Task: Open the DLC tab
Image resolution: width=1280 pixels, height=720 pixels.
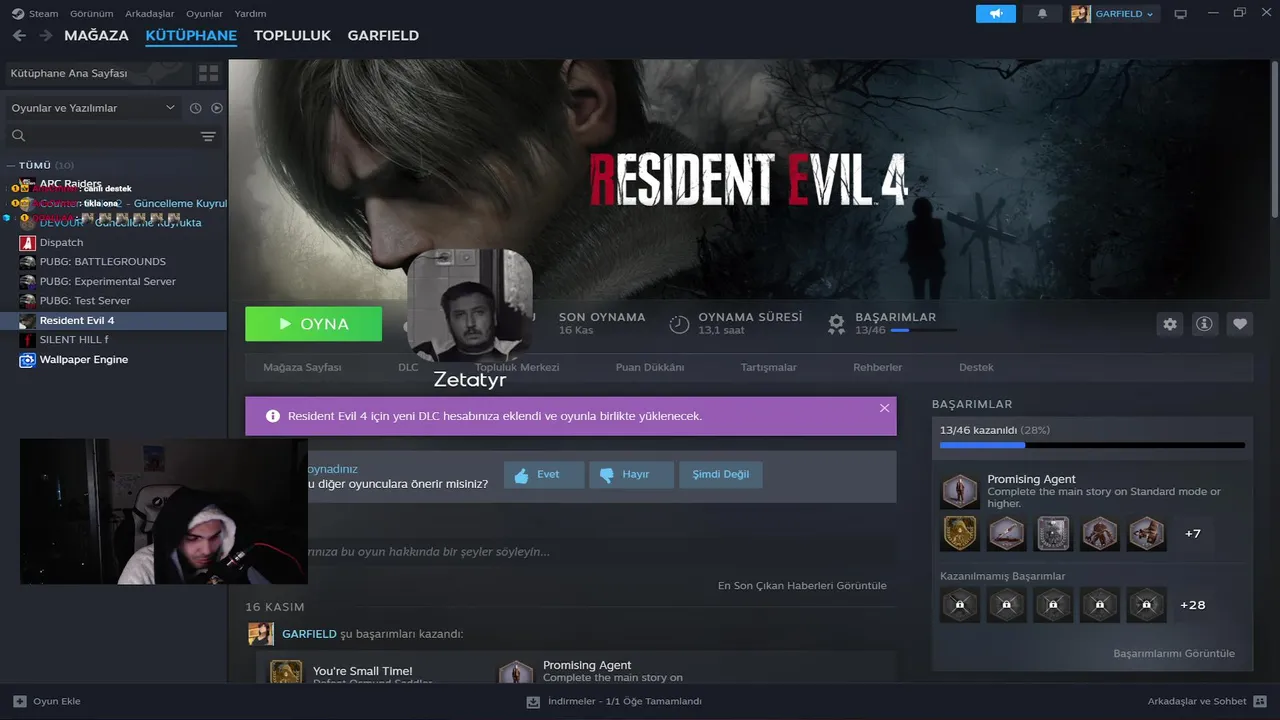Action: 408,367
